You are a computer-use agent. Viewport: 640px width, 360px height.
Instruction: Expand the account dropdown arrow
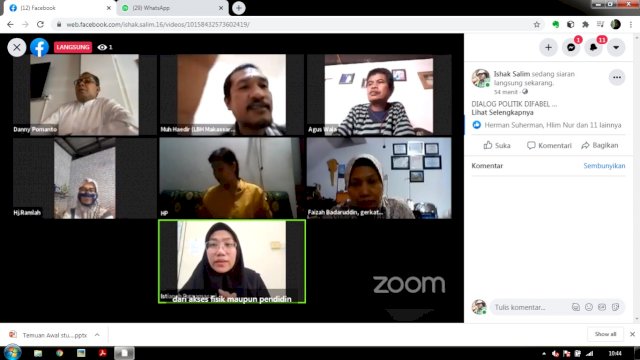tap(616, 48)
